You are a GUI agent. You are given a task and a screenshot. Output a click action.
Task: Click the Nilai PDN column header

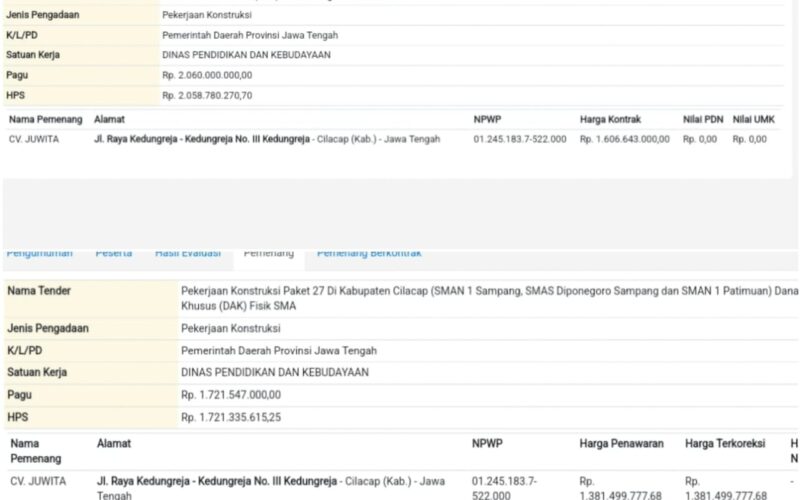tap(702, 119)
